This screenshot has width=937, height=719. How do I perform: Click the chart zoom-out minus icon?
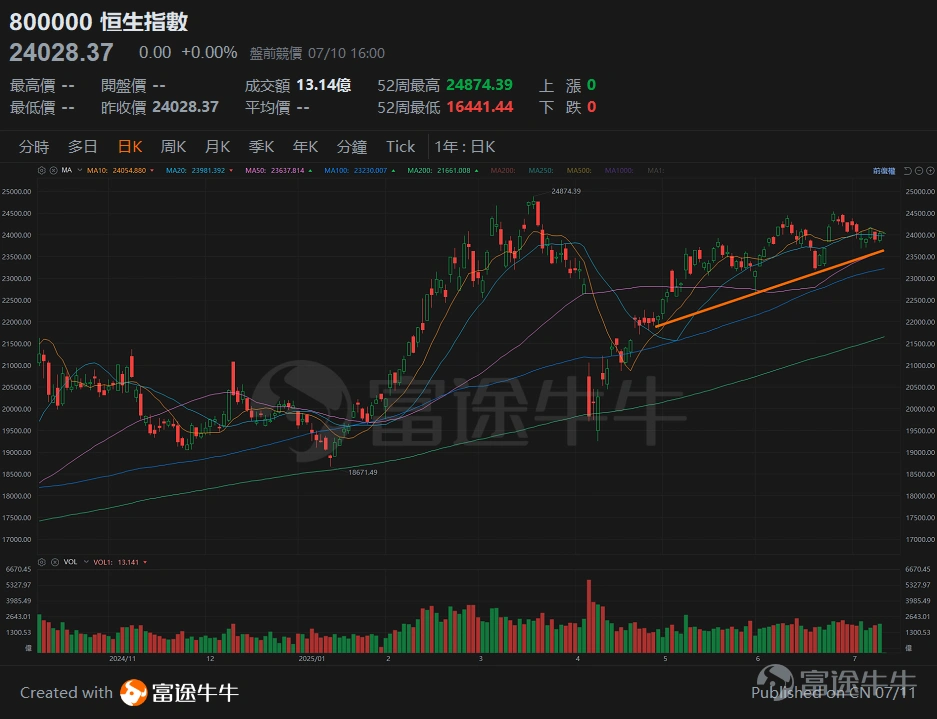(919, 170)
